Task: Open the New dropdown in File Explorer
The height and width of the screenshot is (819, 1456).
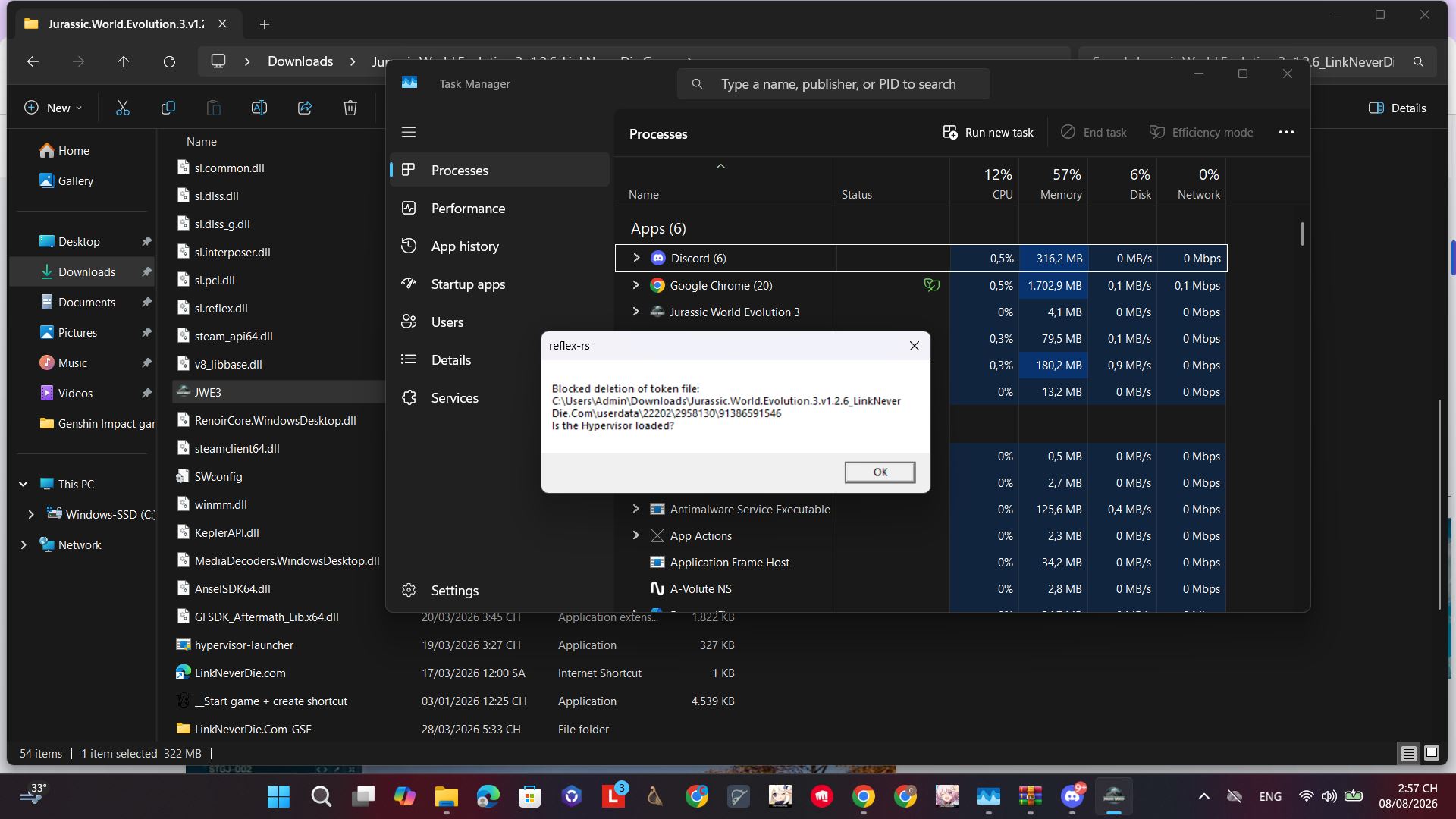Action: coord(53,108)
